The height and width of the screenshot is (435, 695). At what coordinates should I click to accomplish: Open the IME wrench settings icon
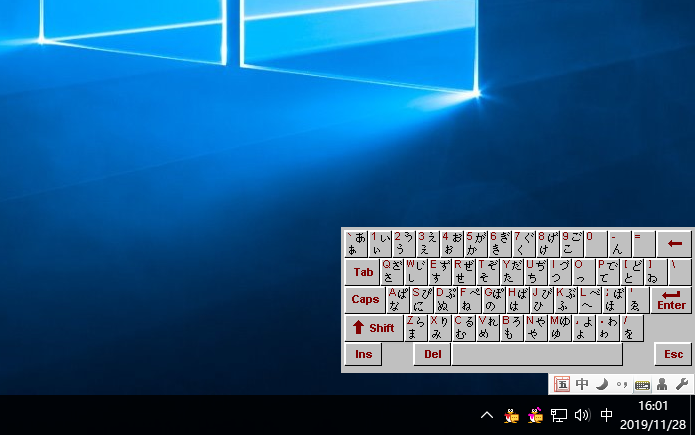[681, 384]
